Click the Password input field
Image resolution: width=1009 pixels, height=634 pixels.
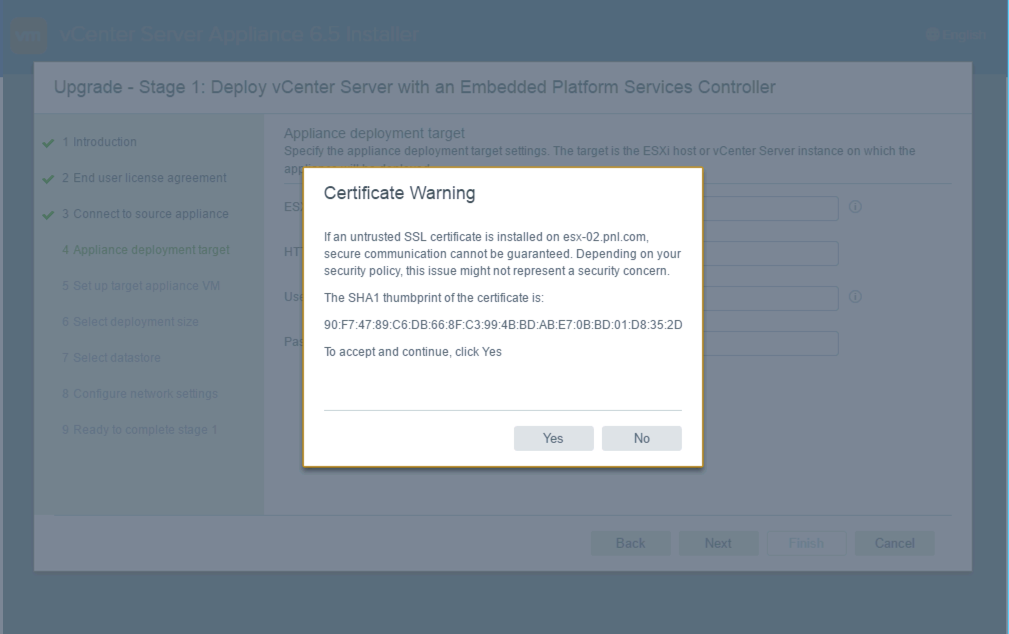(x=770, y=344)
